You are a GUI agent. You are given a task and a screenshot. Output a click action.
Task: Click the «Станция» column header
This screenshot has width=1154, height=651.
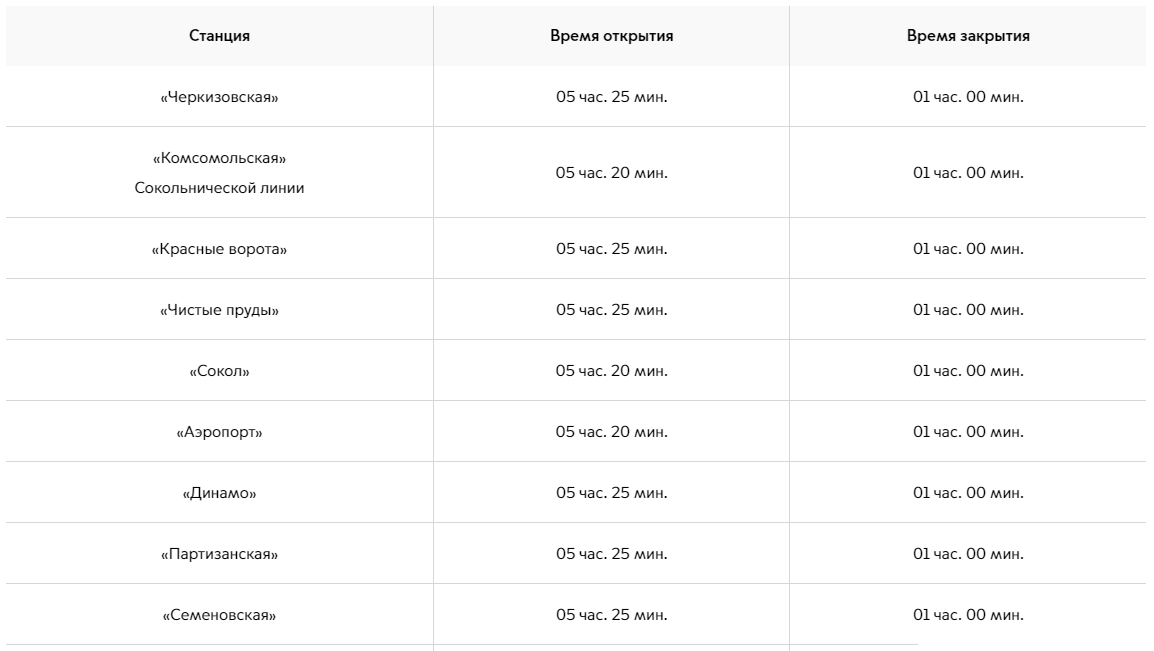coord(219,36)
